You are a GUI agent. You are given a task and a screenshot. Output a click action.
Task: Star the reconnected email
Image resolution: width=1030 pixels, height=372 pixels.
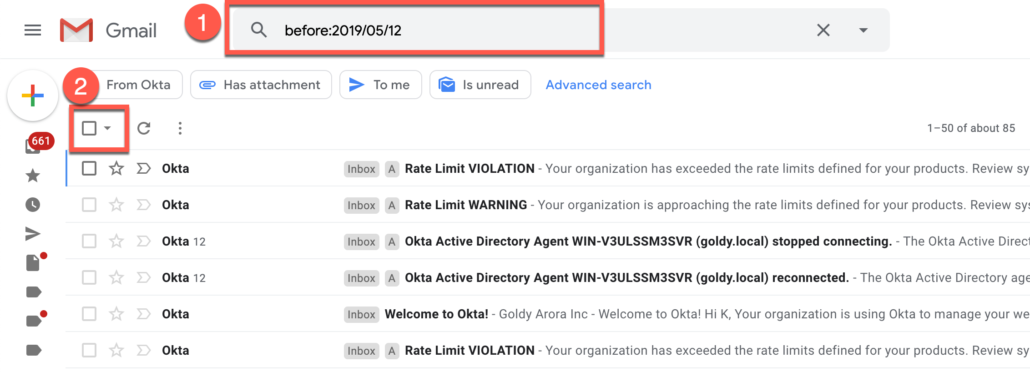pos(116,278)
